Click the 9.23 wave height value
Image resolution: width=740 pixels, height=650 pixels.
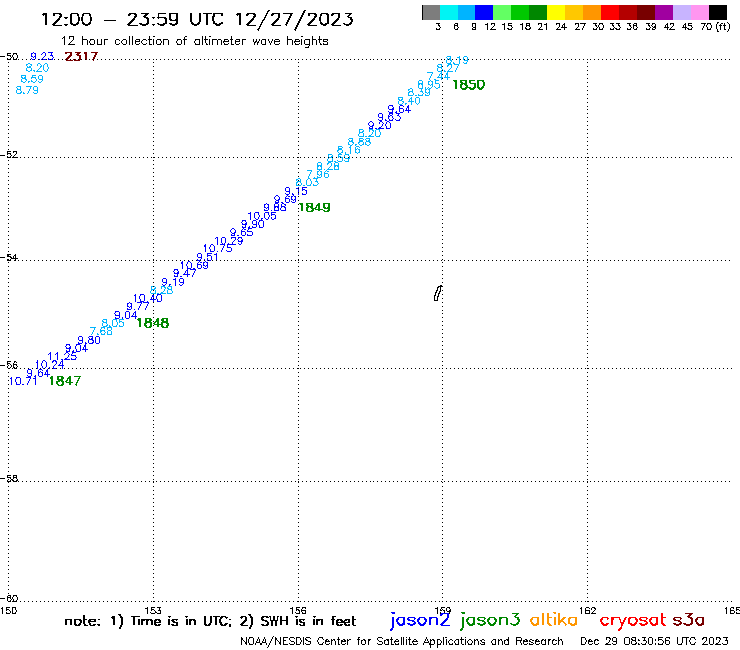tap(42, 56)
